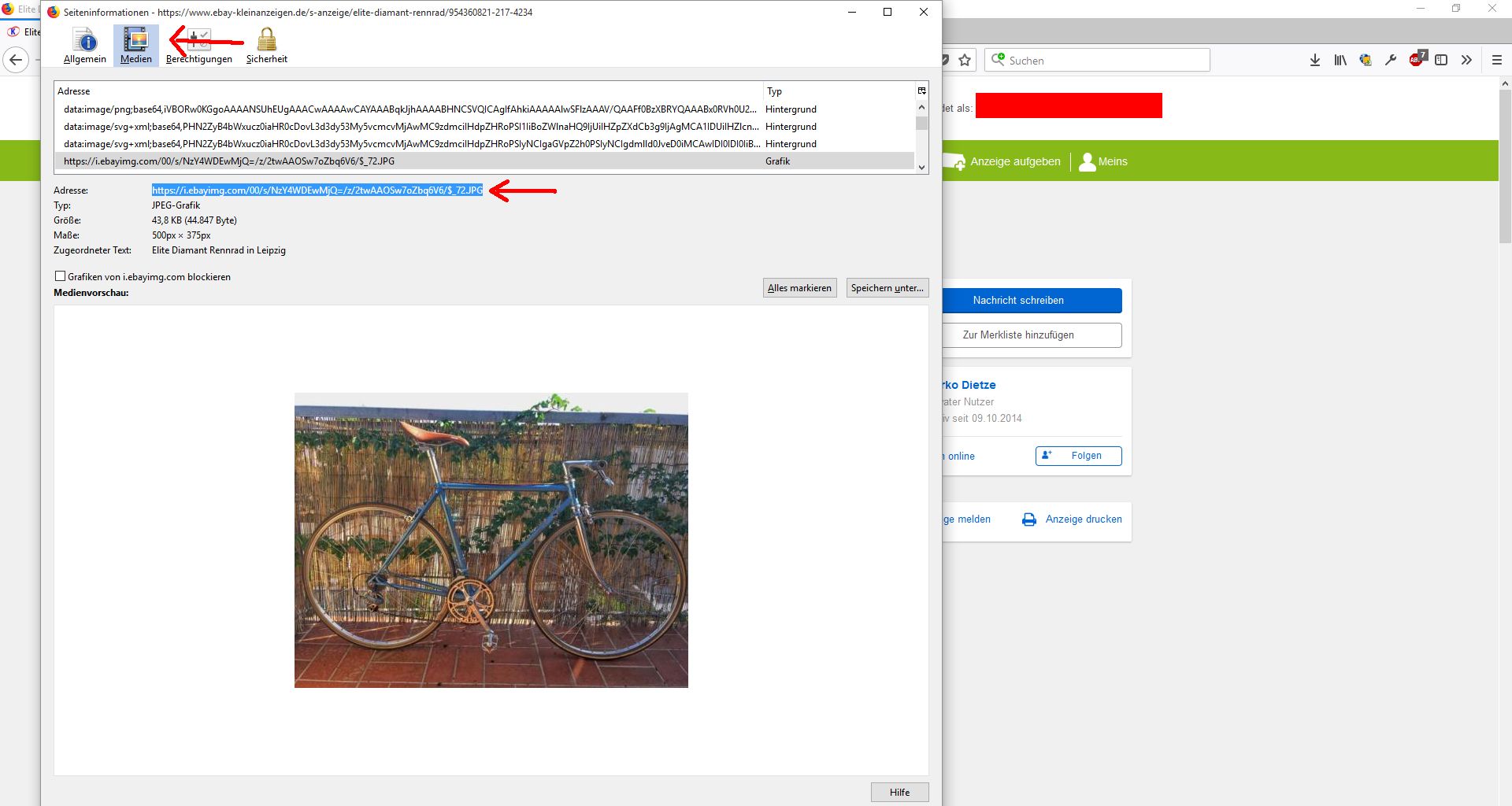Click Anzeige aufgeben in the green bar
This screenshot has width=1512, height=806.
[1015, 161]
